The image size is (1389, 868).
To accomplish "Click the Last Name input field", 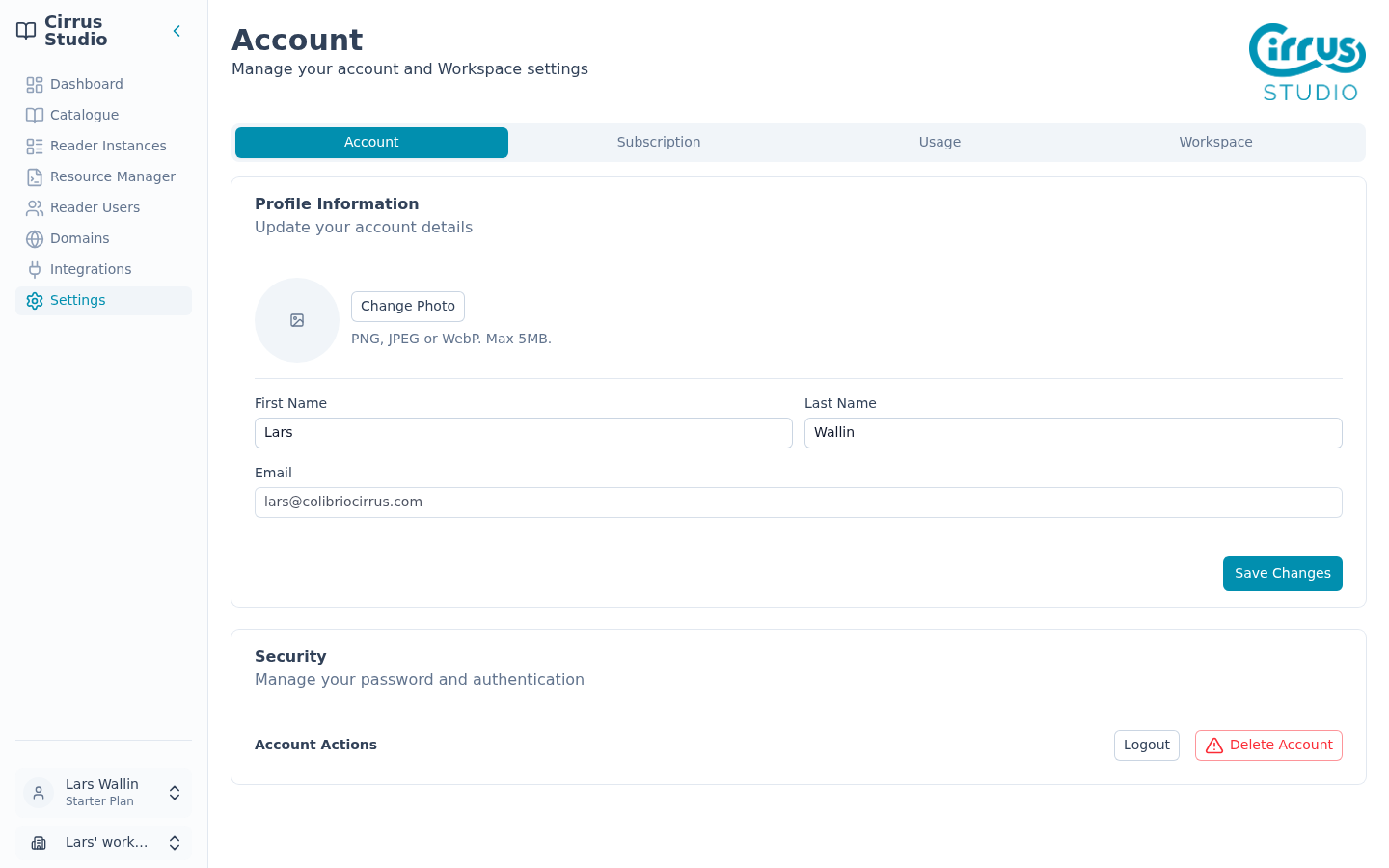I will (x=1074, y=433).
